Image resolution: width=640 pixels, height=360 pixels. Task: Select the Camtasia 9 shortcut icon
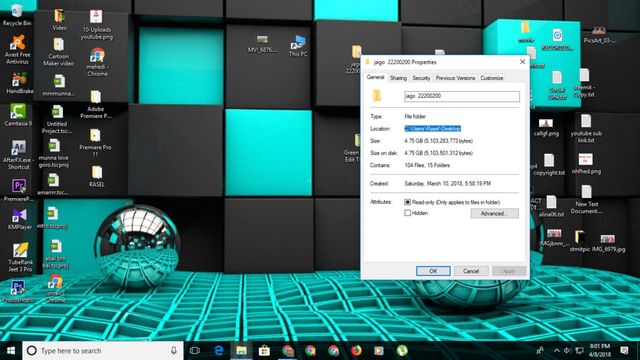(18, 115)
